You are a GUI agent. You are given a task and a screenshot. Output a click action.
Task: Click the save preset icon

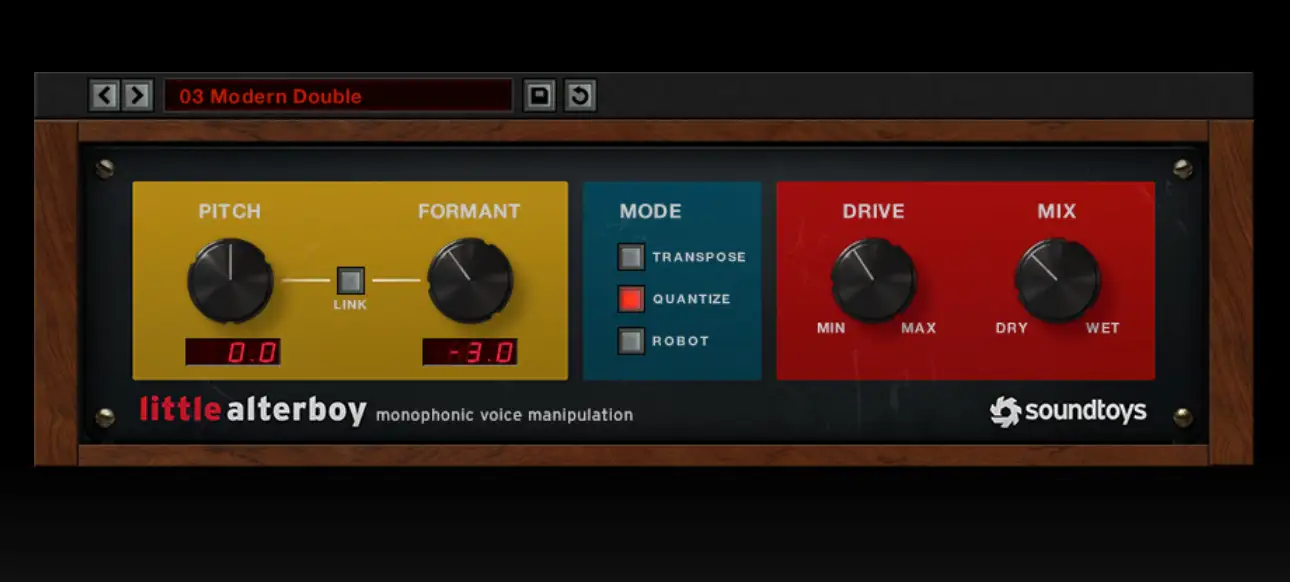(x=539, y=96)
